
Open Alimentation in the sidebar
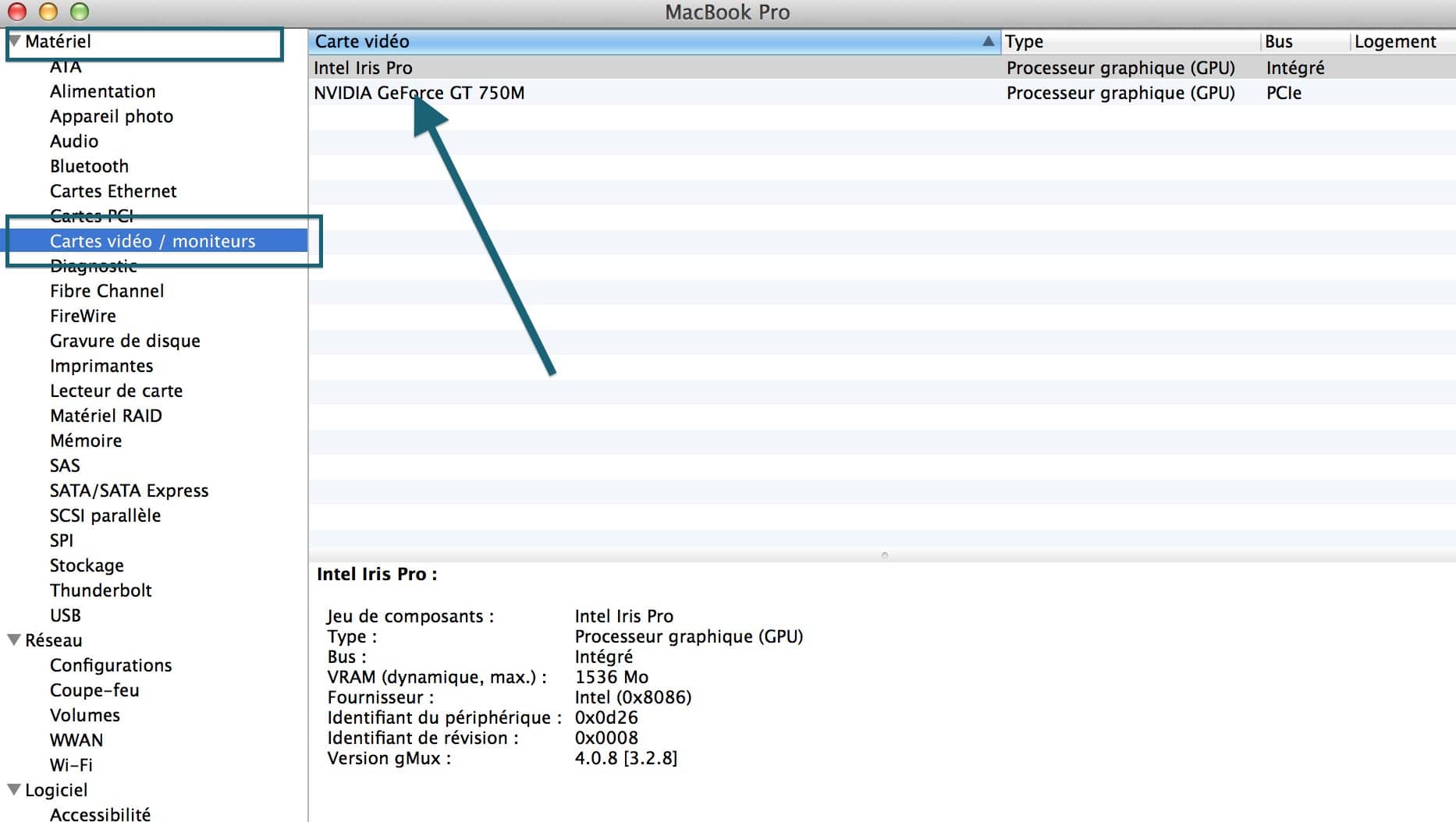[103, 91]
